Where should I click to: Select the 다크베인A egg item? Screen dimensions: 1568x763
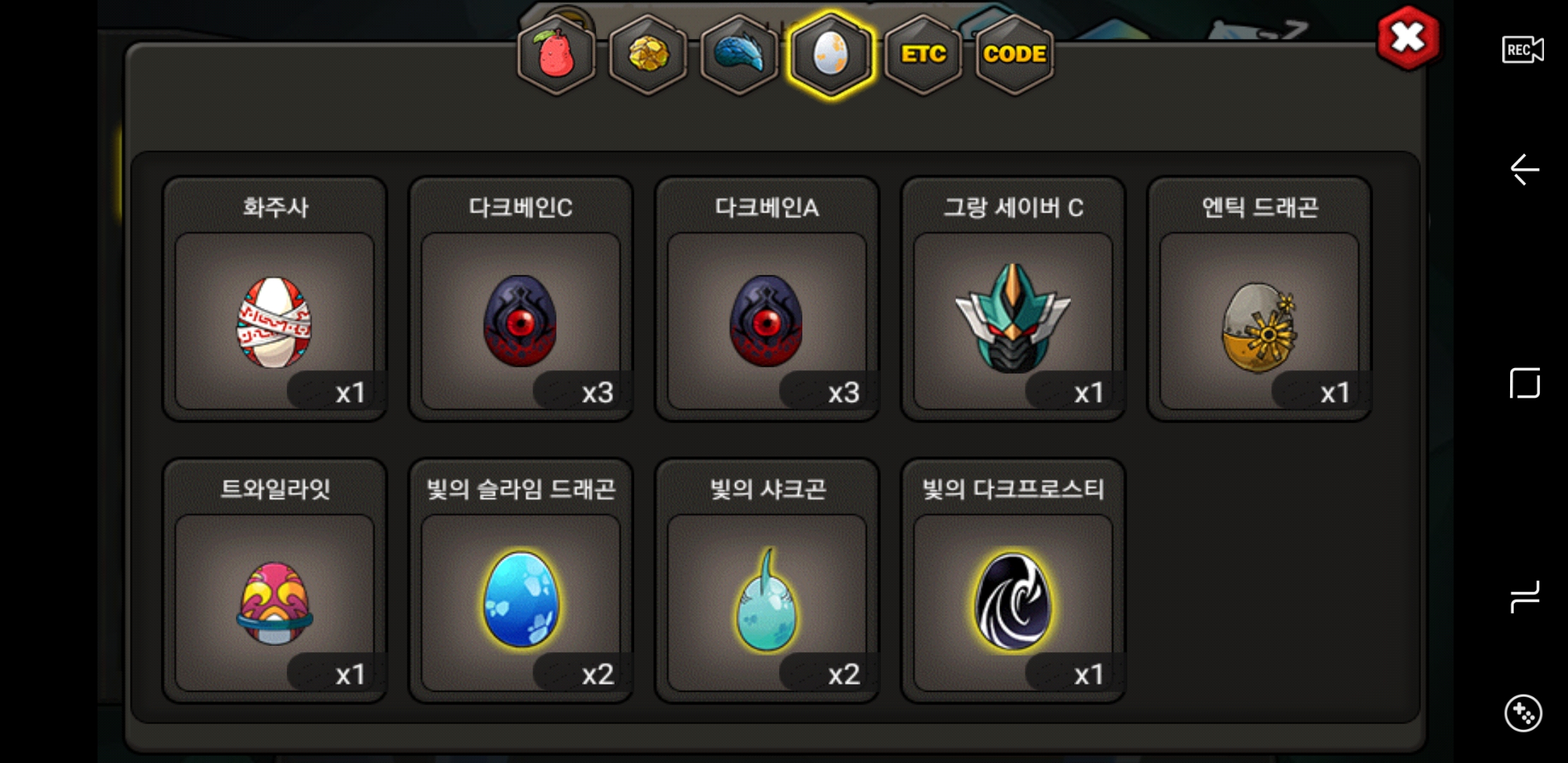tap(767, 299)
